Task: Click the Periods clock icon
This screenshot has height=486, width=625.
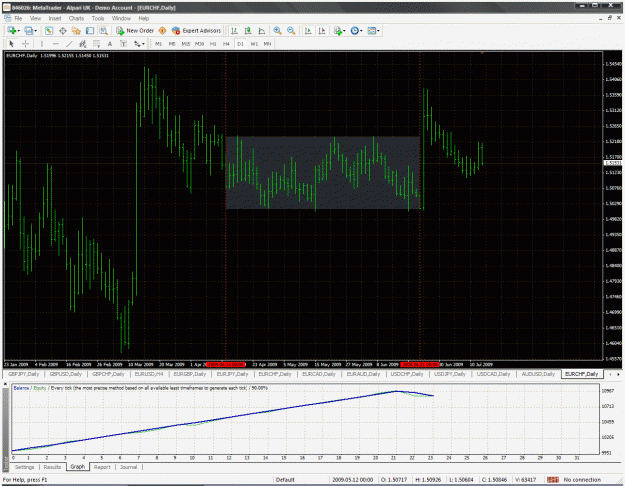Action: point(354,31)
